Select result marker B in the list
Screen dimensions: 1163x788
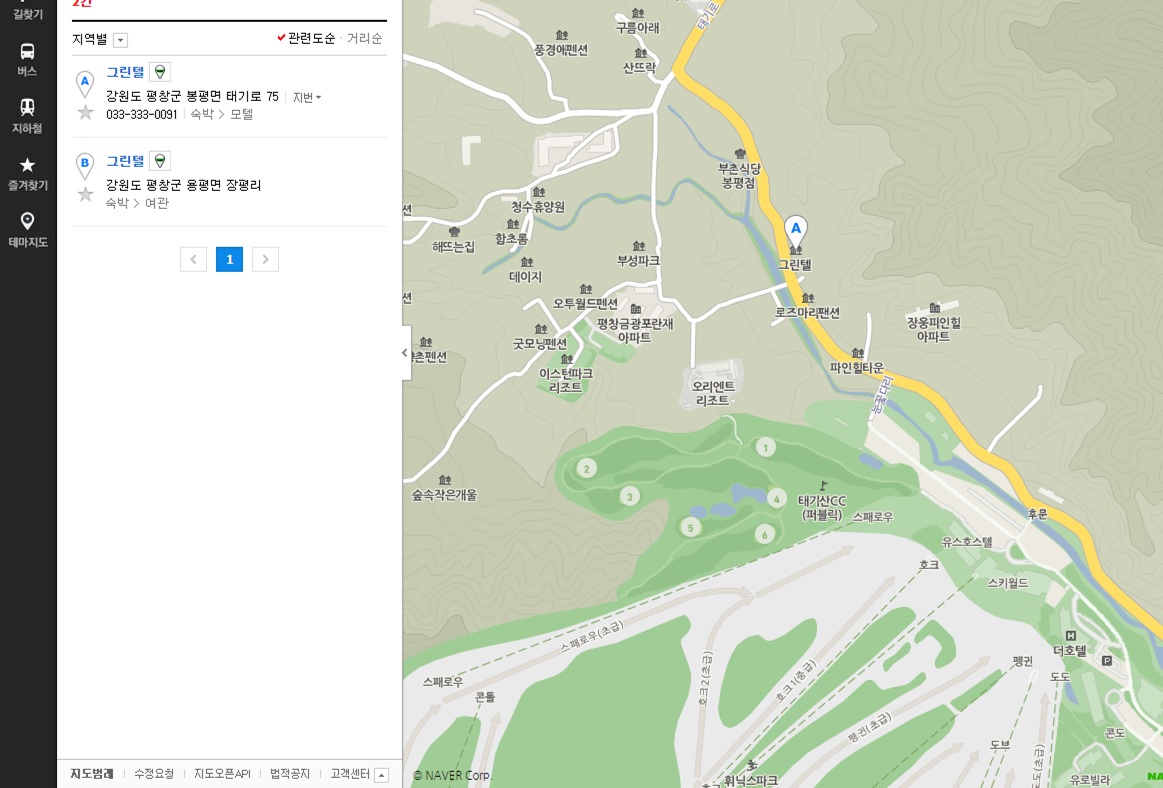85,163
